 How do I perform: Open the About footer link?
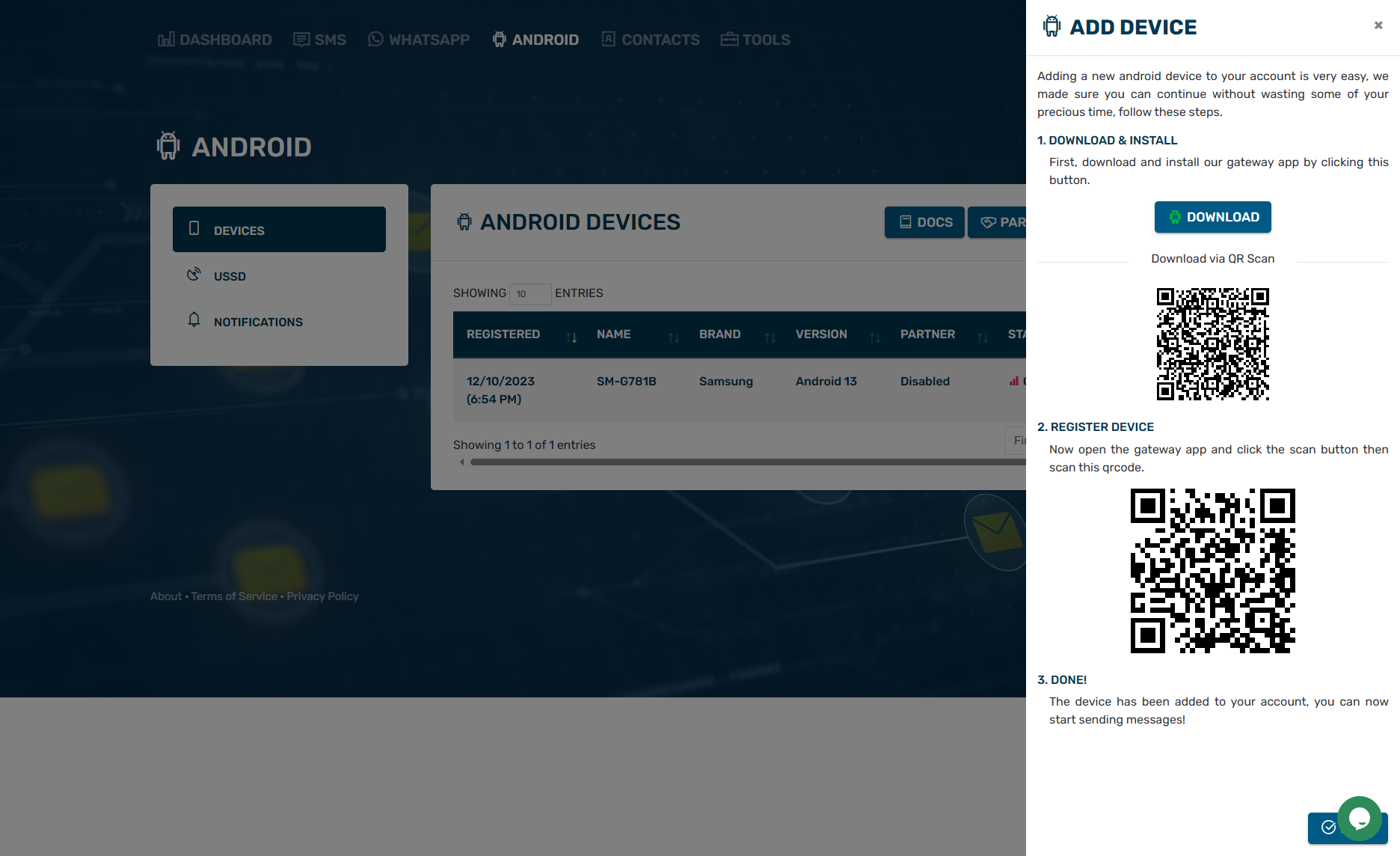point(165,596)
